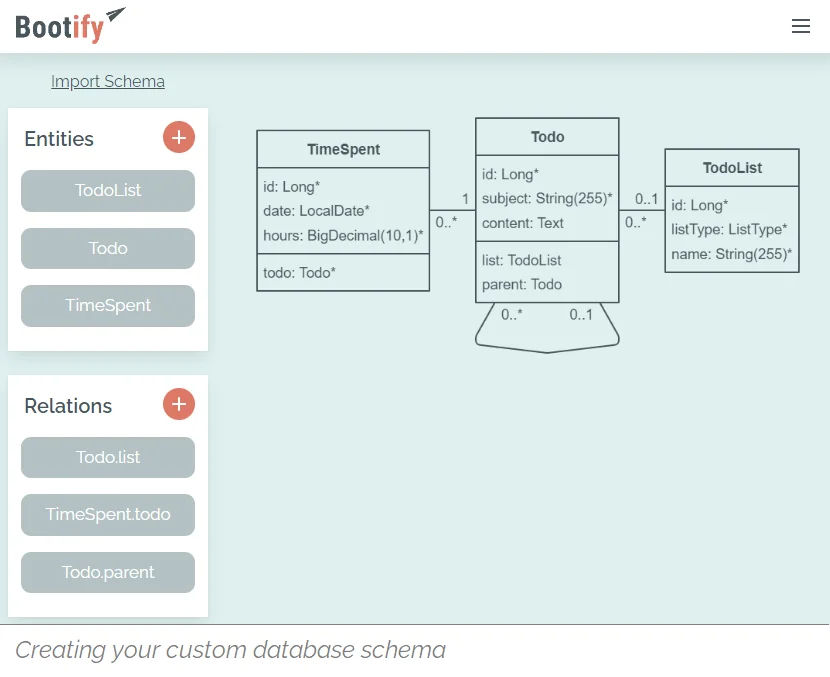Click 'subject: String(255)*' attribute
Screen dimensions: 830x677
(x=547, y=198)
